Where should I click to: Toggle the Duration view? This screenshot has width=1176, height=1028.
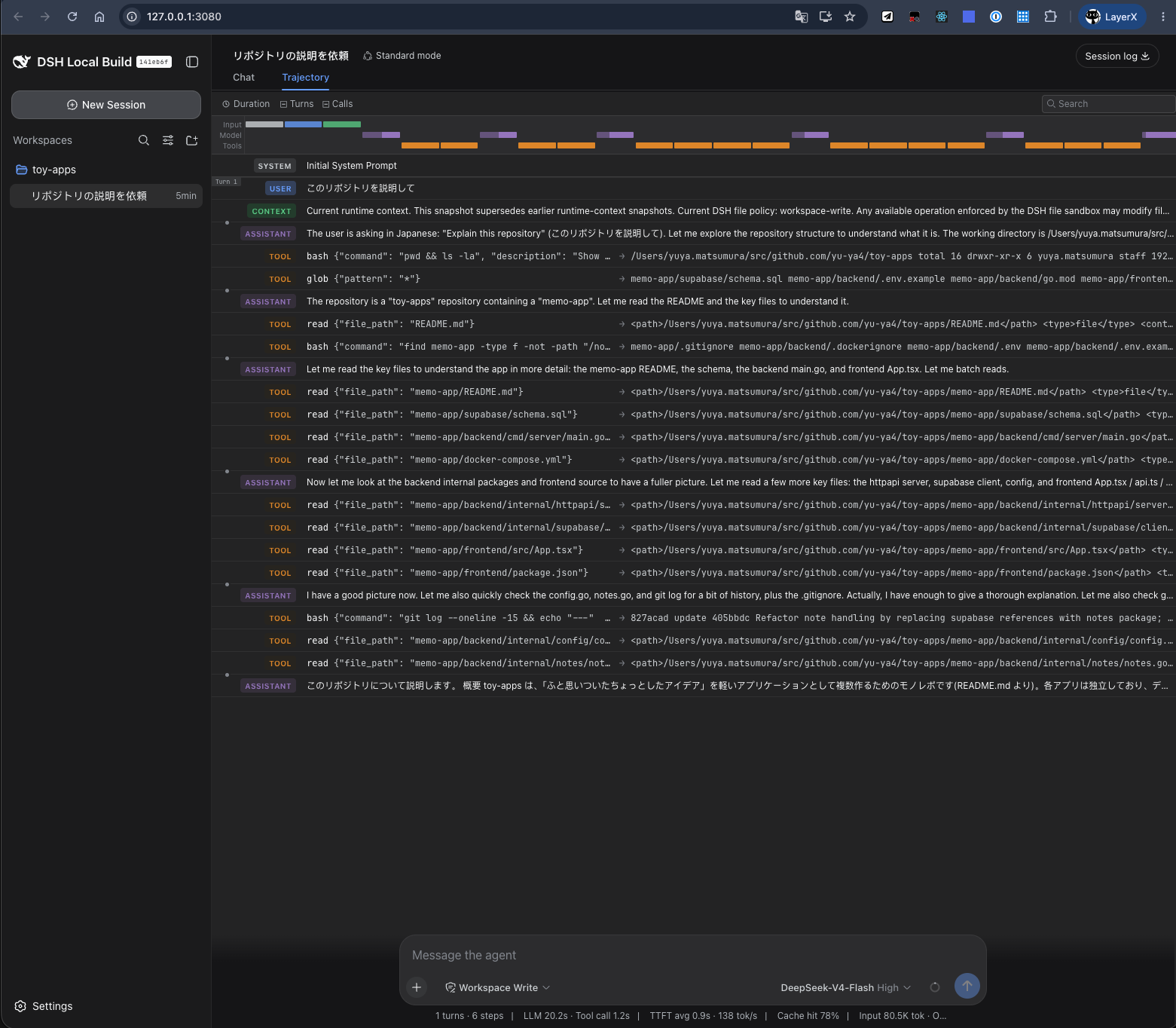tap(246, 104)
